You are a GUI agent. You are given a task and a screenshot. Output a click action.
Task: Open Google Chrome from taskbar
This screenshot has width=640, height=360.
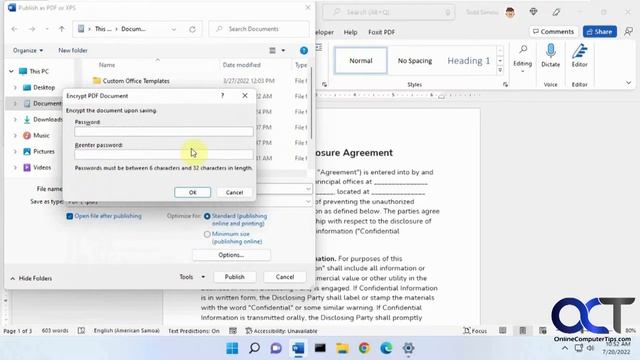(364, 348)
